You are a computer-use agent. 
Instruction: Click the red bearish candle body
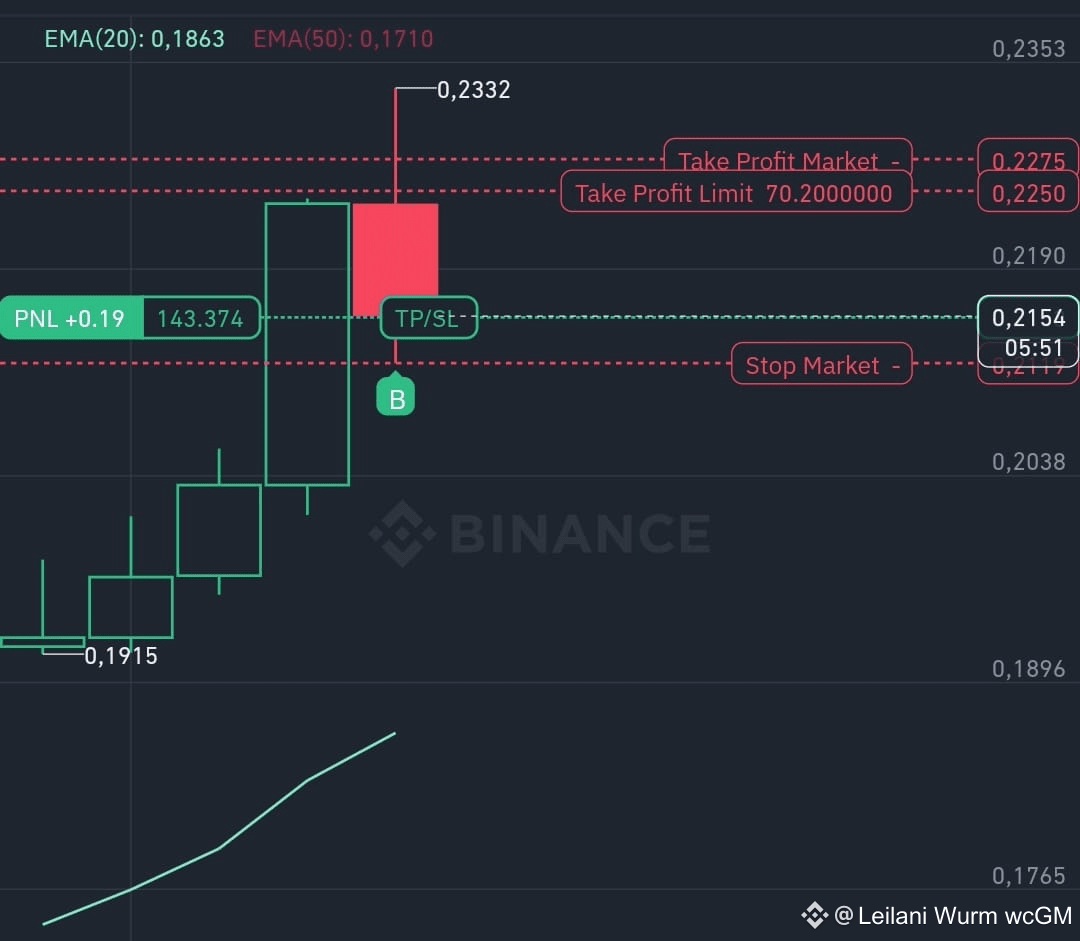tap(395, 260)
